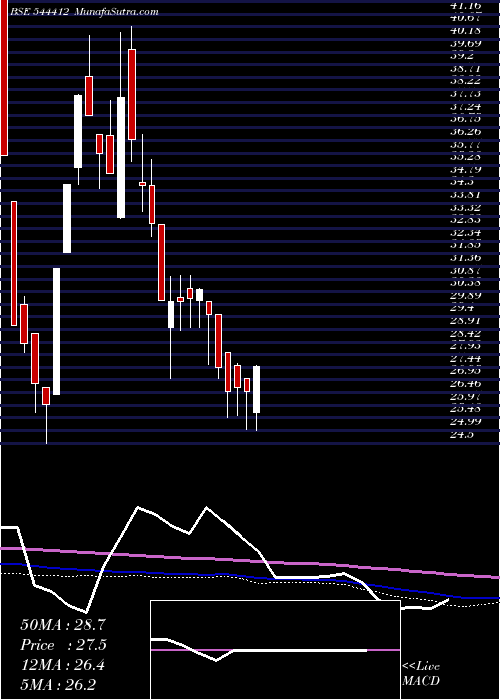Click the 37.24 price axis label
Screen dimensions: 500x700
tap(465, 106)
